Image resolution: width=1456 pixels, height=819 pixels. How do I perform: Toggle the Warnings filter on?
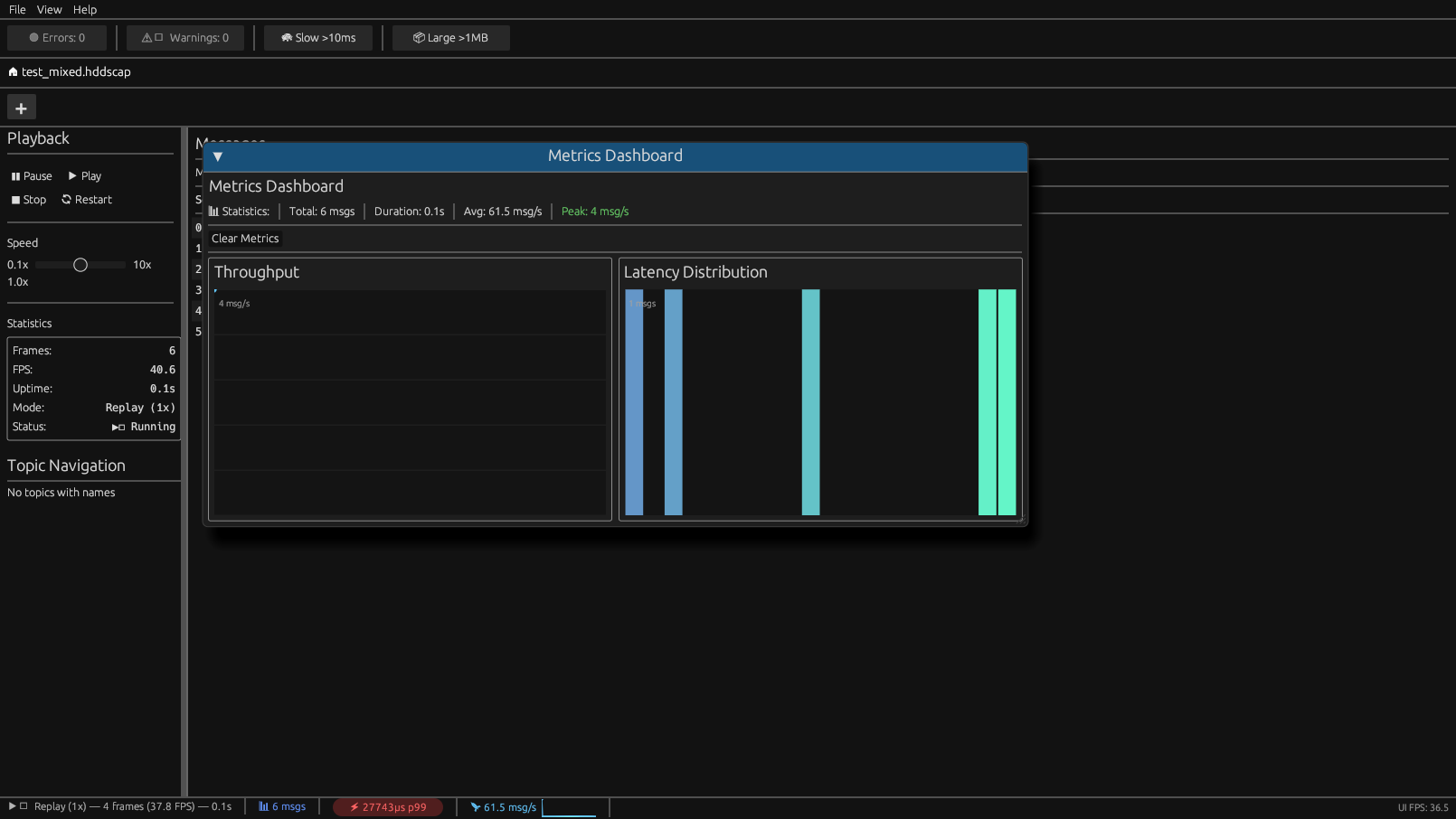[x=184, y=37]
